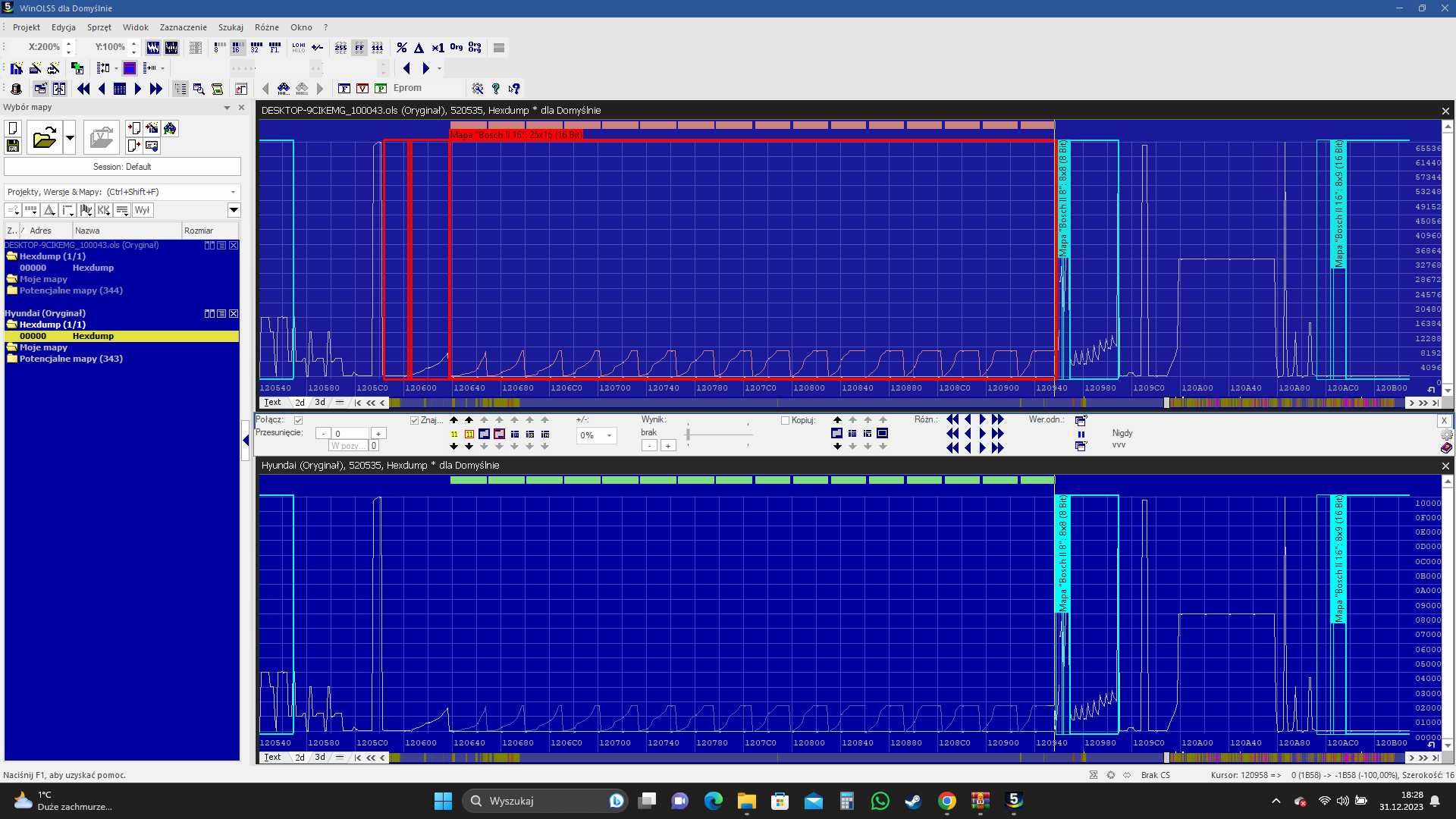Open Wybór mapy panel options dropdown
1456x819 pixels.
point(227,108)
